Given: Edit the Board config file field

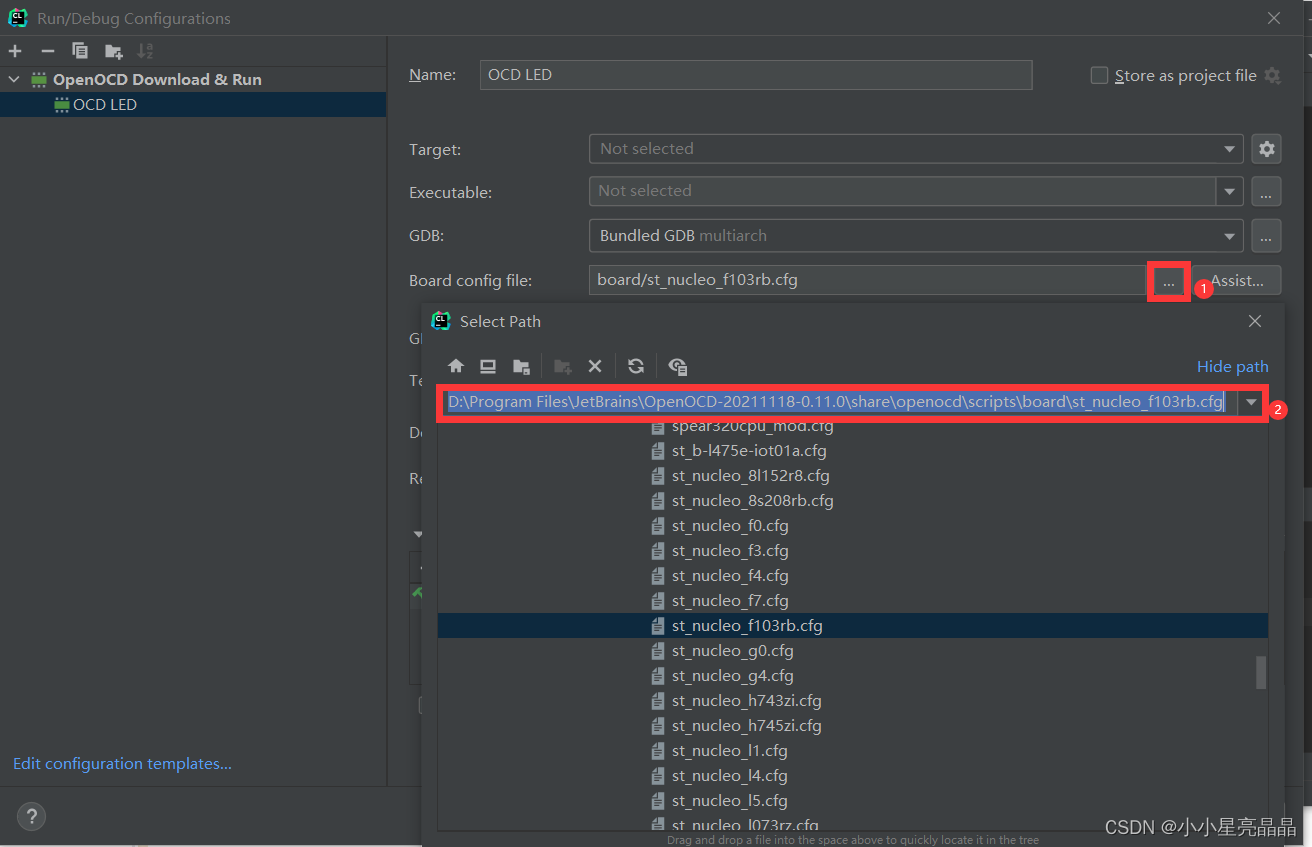Looking at the screenshot, I should [x=867, y=280].
